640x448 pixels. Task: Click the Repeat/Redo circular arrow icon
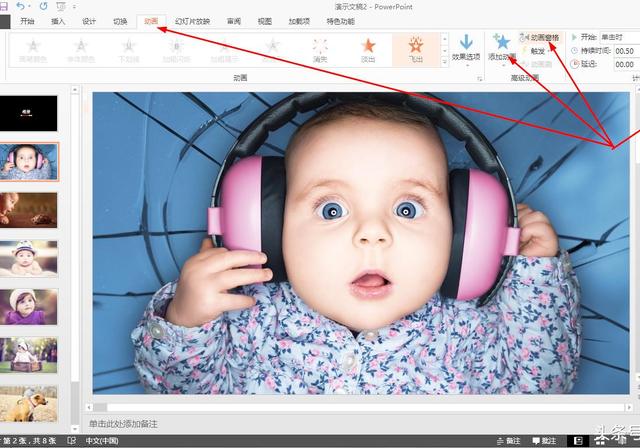pos(43,6)
